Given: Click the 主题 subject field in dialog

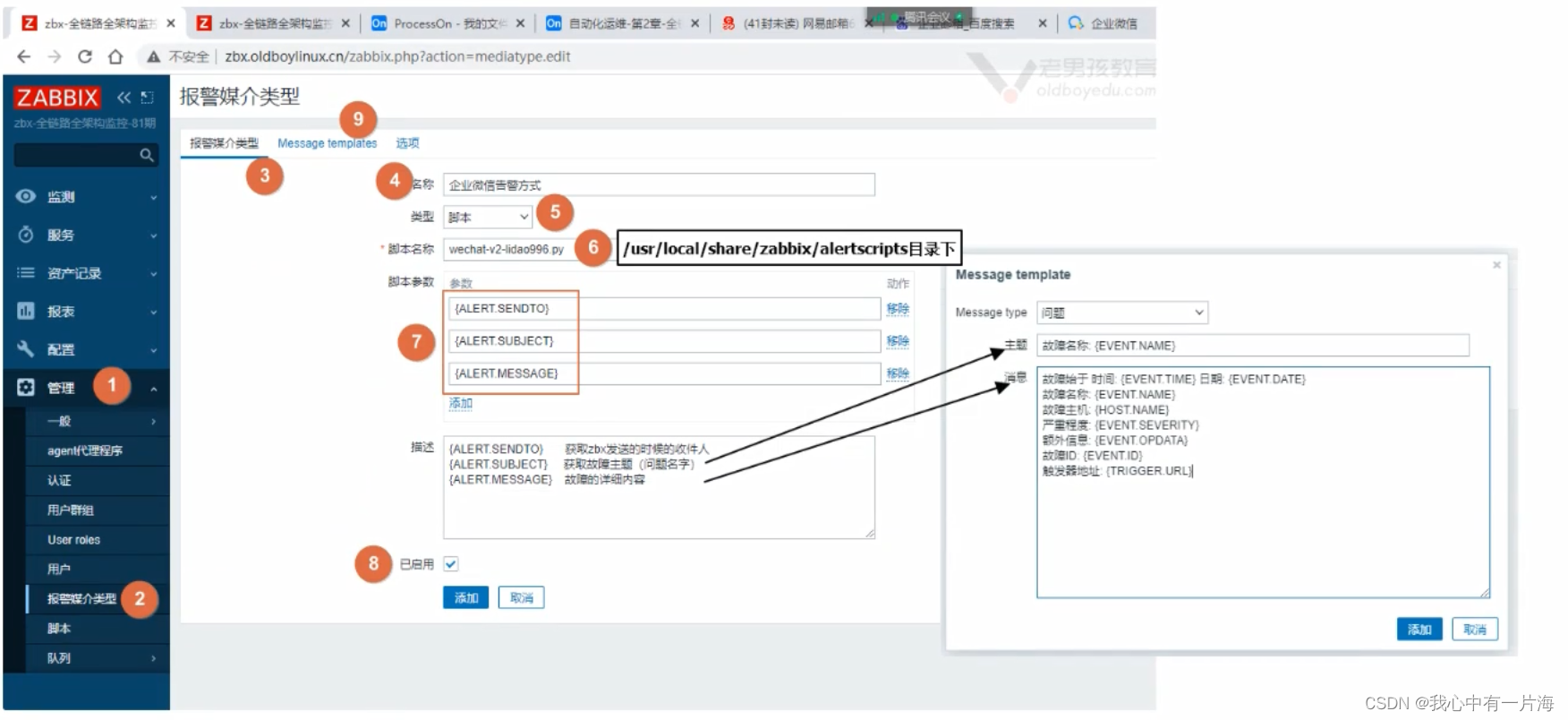Looking at the screenshot, I should 1253,345.
